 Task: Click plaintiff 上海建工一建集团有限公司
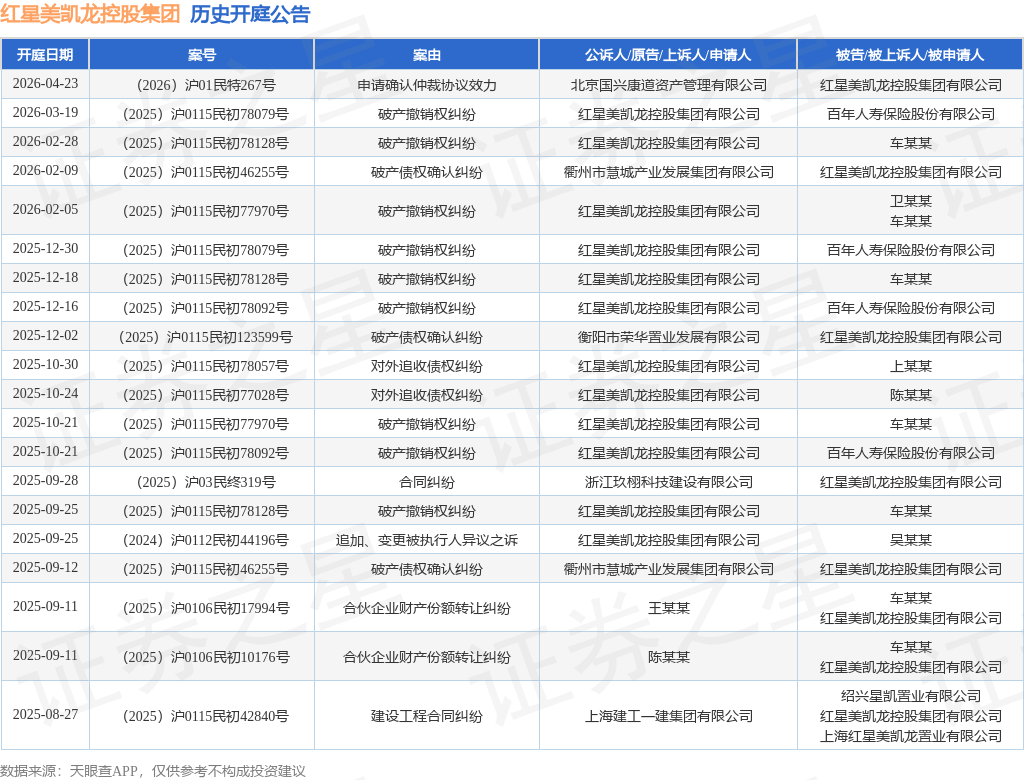point(668,717)
